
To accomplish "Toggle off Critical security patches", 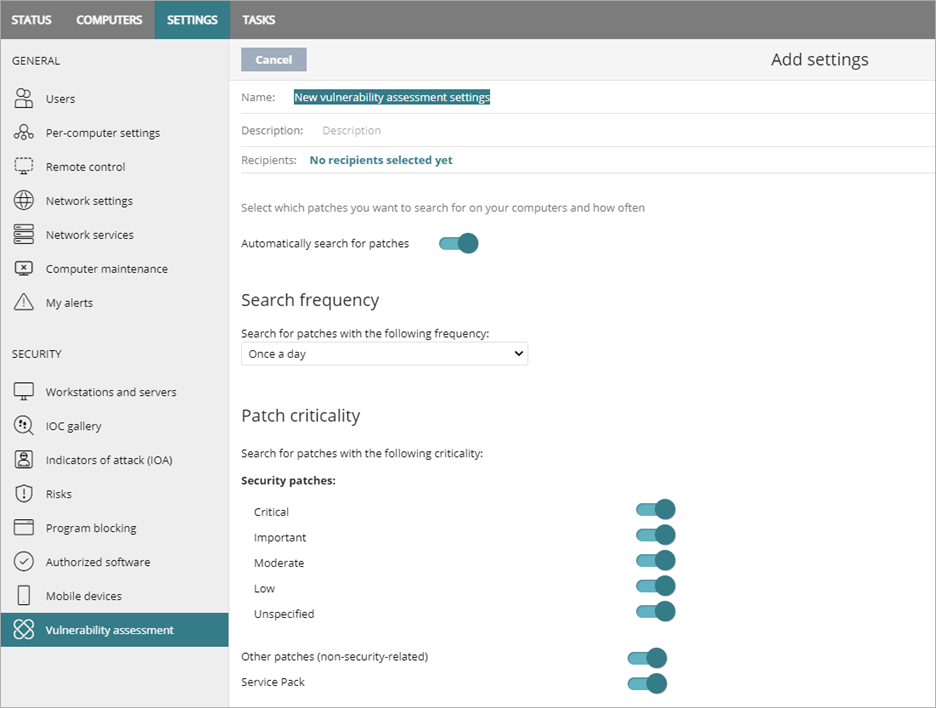I will pos(655,509).
